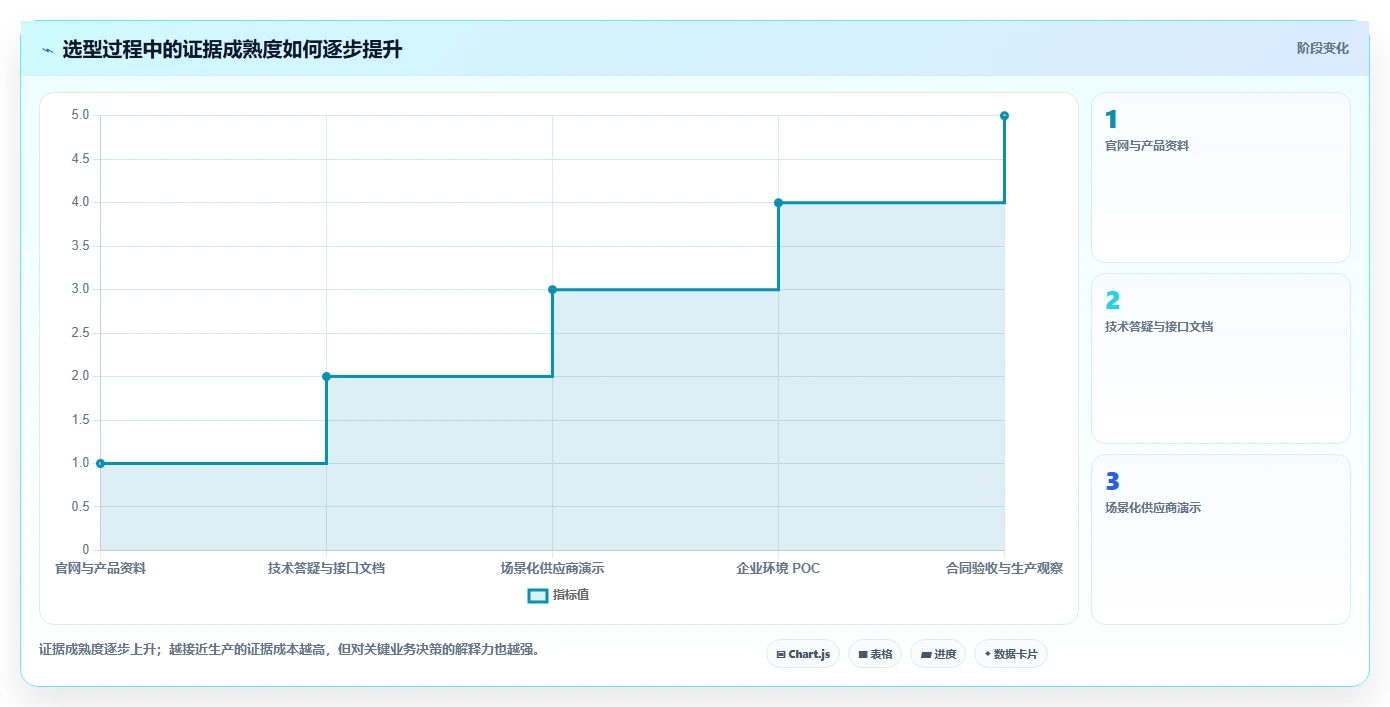Click x-axis label 技术答疑与接口文档

[326, 568]
